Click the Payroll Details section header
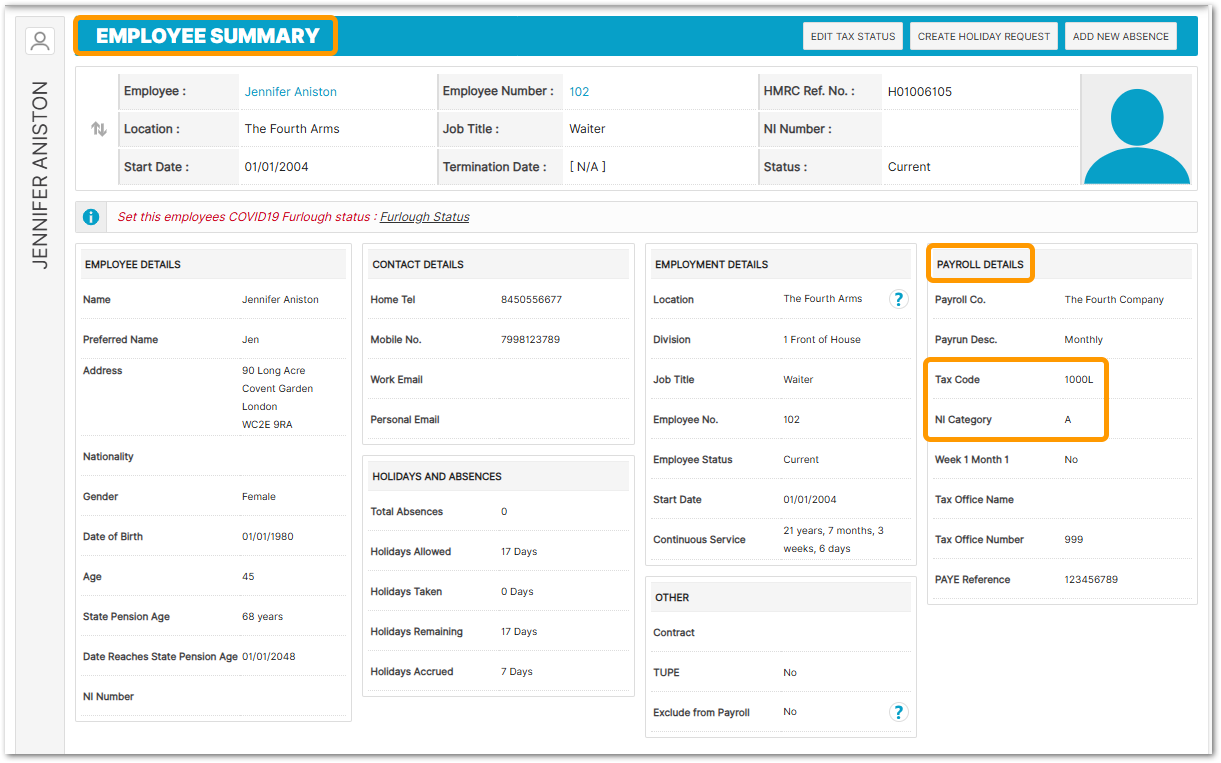The width and height of the screenshot is (1221, 763). tap(980, 265)
